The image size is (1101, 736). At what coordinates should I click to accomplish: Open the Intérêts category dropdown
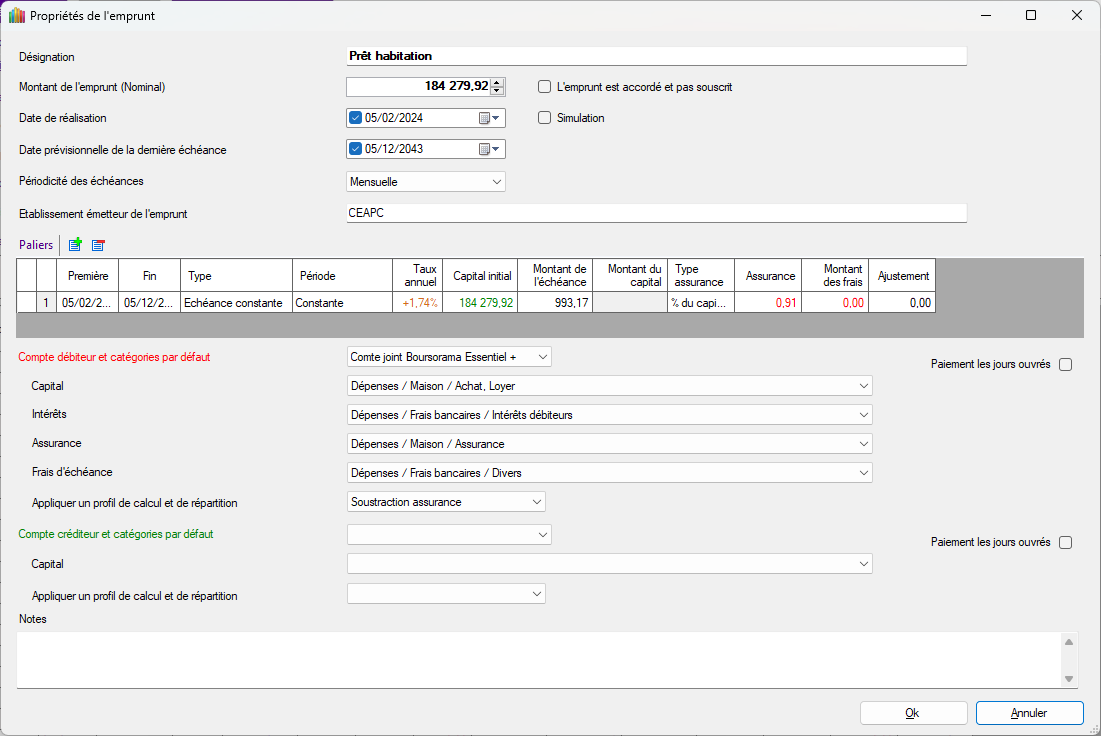pyautogui.click(x=863, y=415)
